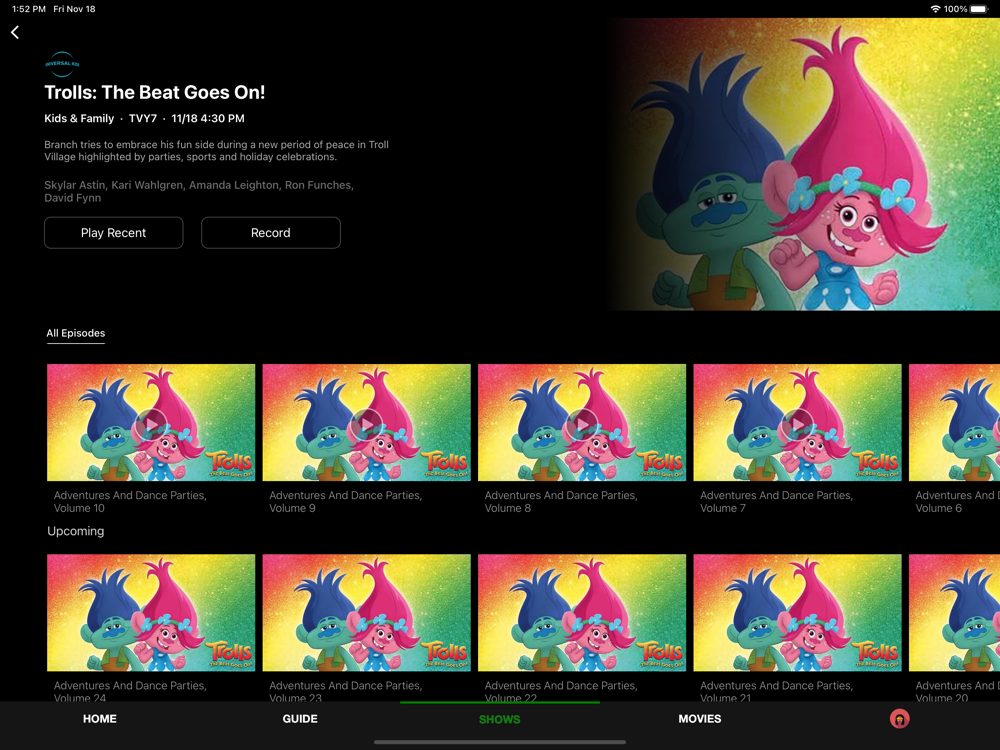This screenshot has height=750, width=1000.
Task: Select the All Episodes tab
Action: tap(76, 334)
